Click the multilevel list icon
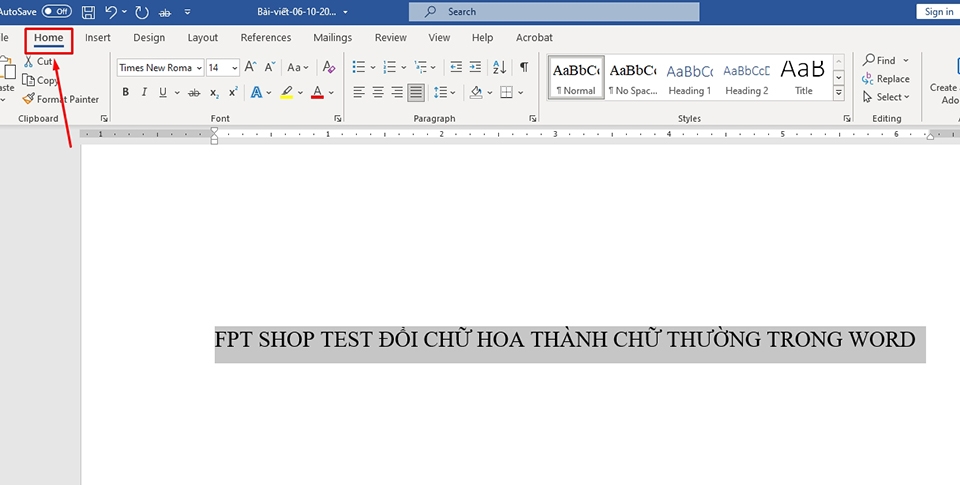This screenshot has height=485, width=960. 421,67
